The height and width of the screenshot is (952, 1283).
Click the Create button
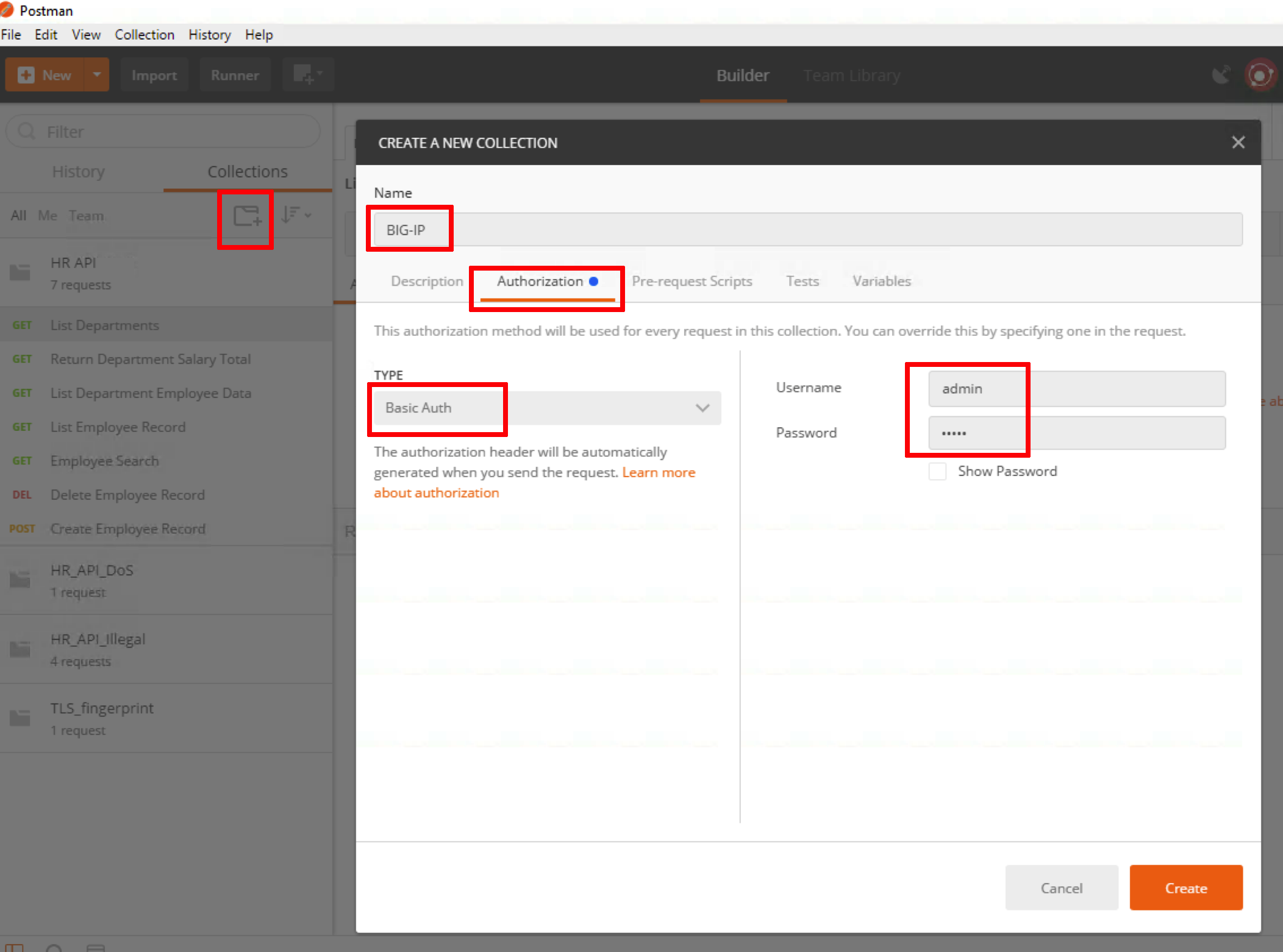point(1186,888)
